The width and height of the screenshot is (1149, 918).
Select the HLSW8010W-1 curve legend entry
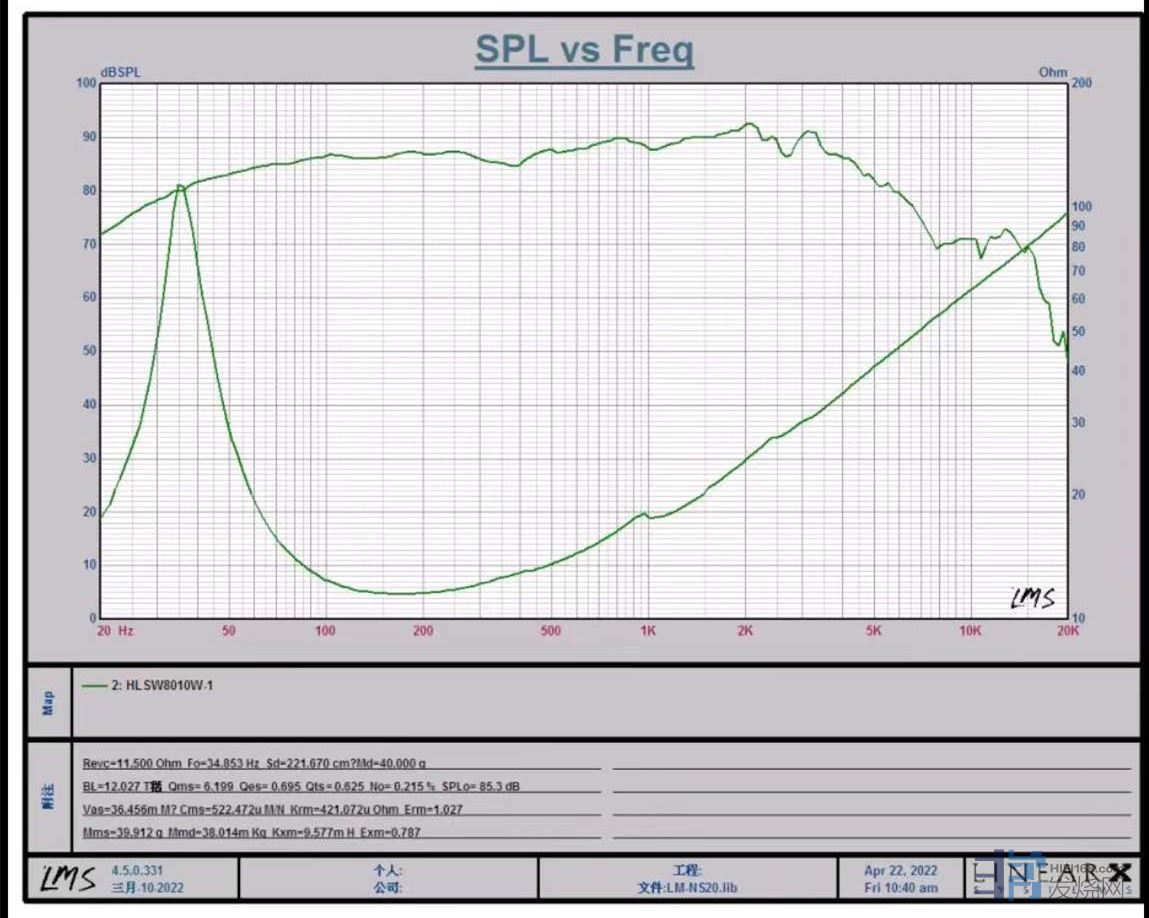click(x=162, y=686)
